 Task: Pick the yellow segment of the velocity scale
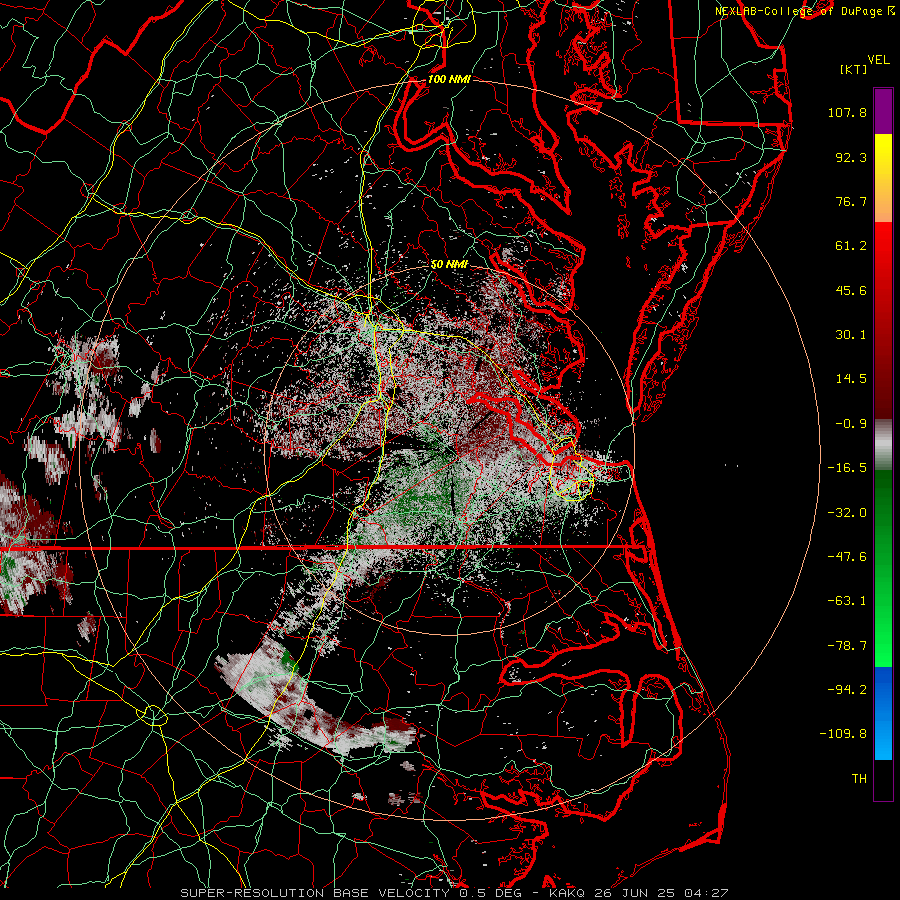(x=883, y=158)
